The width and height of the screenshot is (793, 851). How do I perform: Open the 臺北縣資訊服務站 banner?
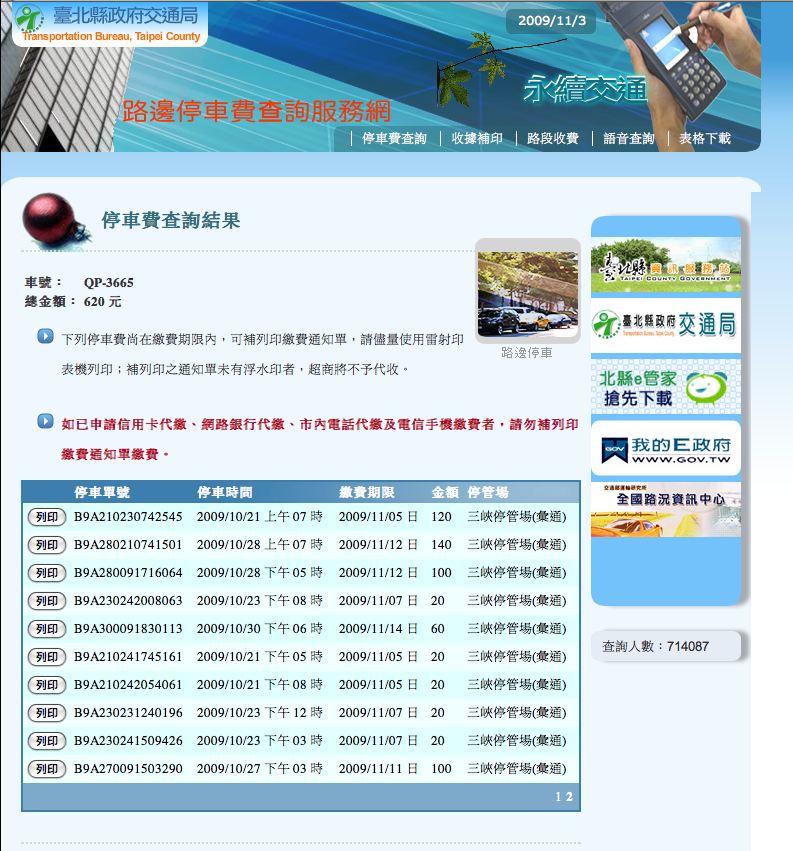click(665, 264)
